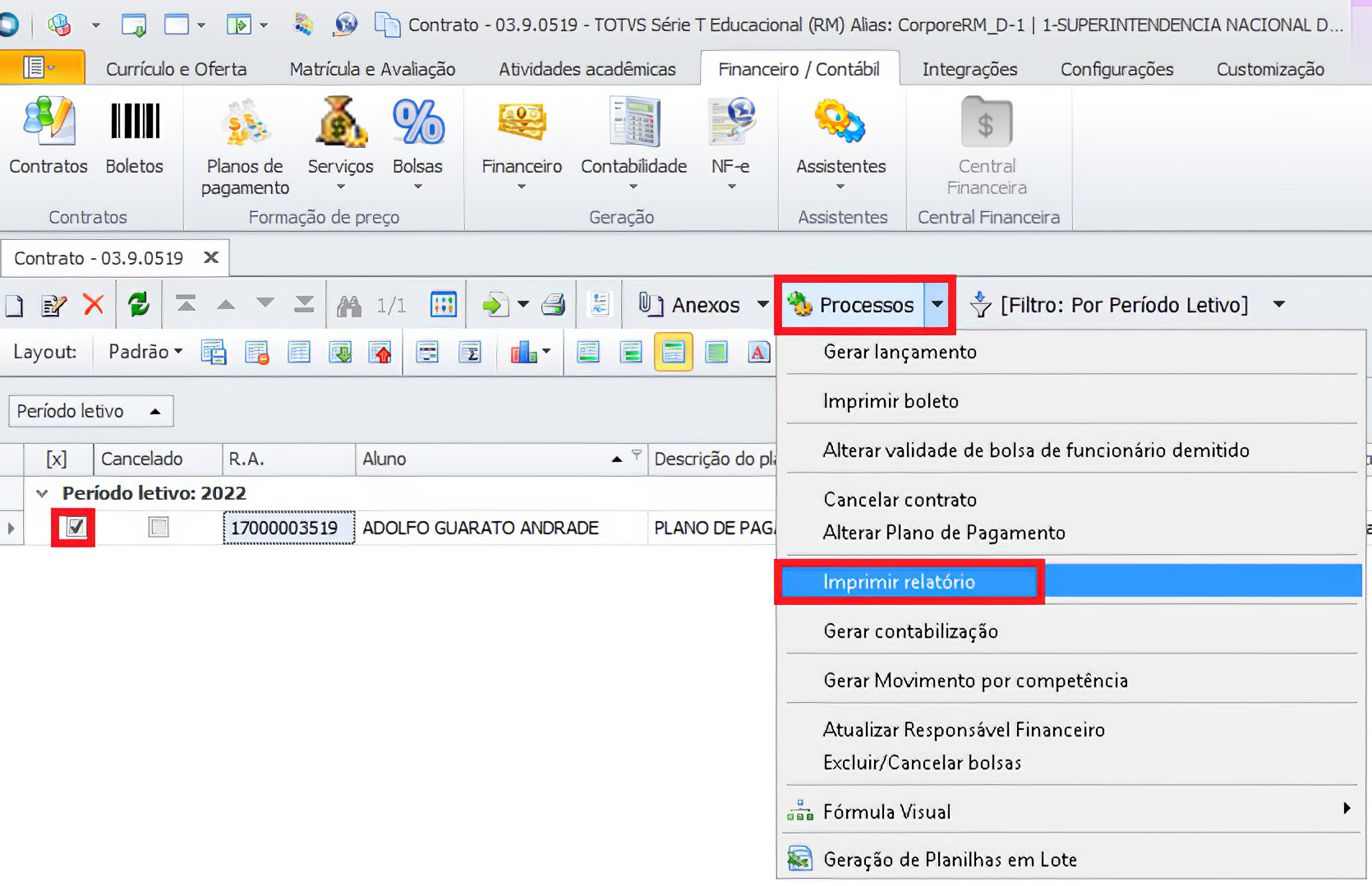Image resolution: width=1372 pixels, height=886 pixels.
Task: Click the red X delete icon
Action: point(94,305)
